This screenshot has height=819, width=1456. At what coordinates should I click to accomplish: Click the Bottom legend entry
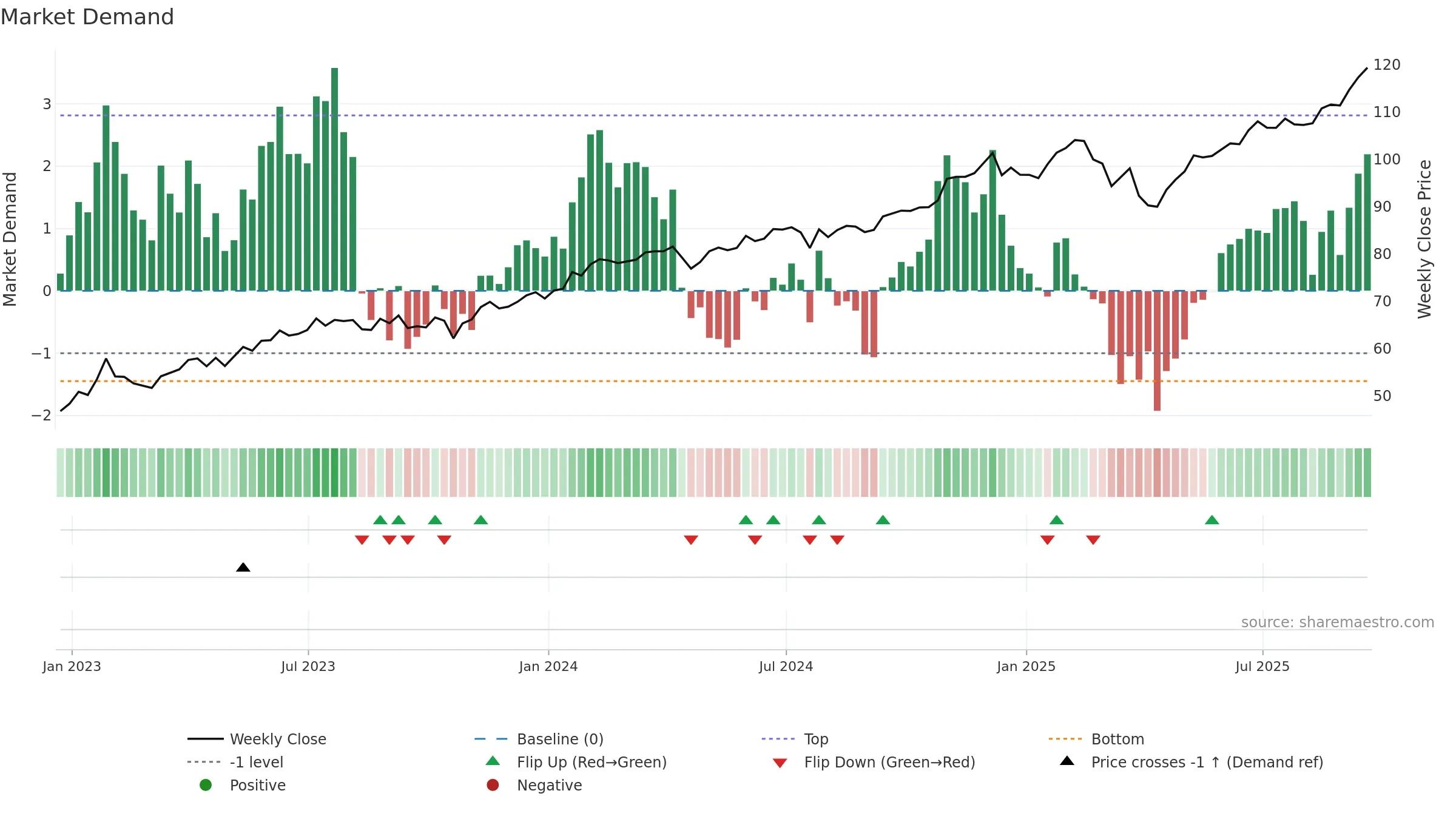click(x=1096, y=739)
